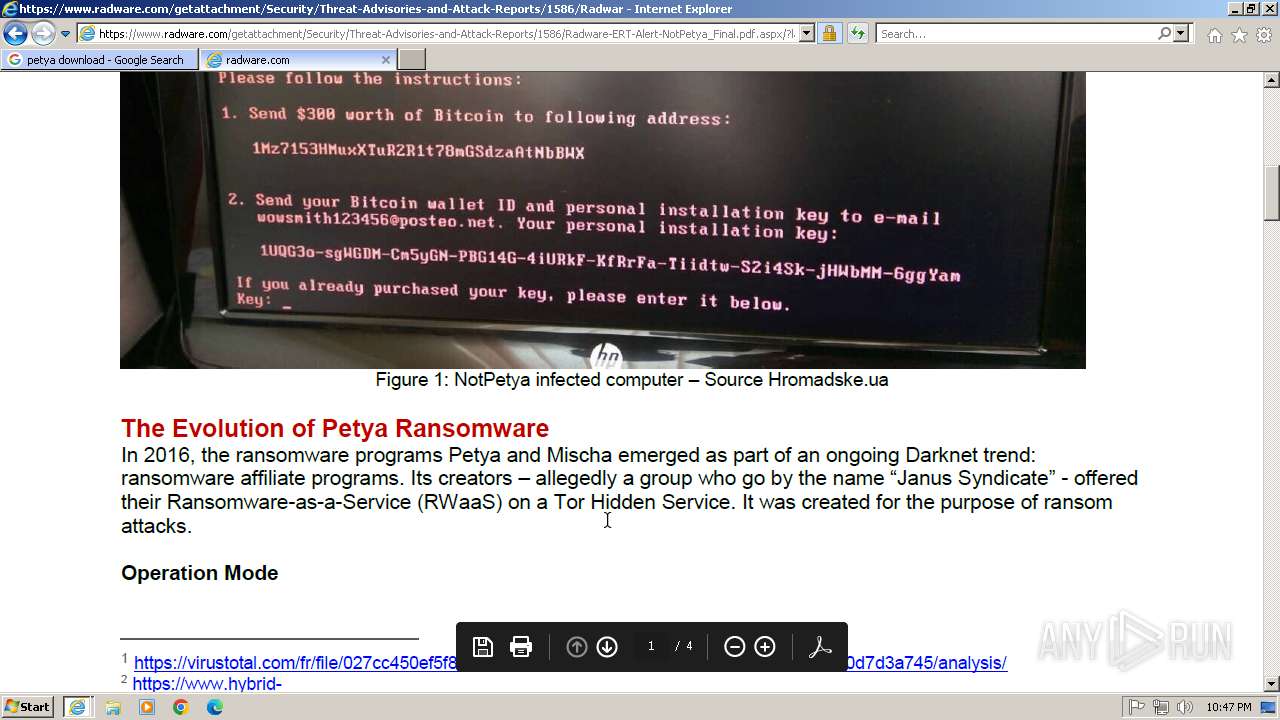This screenshot has width=1280, height=720.
Task: Go to previous PDF page arrow
Action: pyautogui.click(x=577, y=647)
